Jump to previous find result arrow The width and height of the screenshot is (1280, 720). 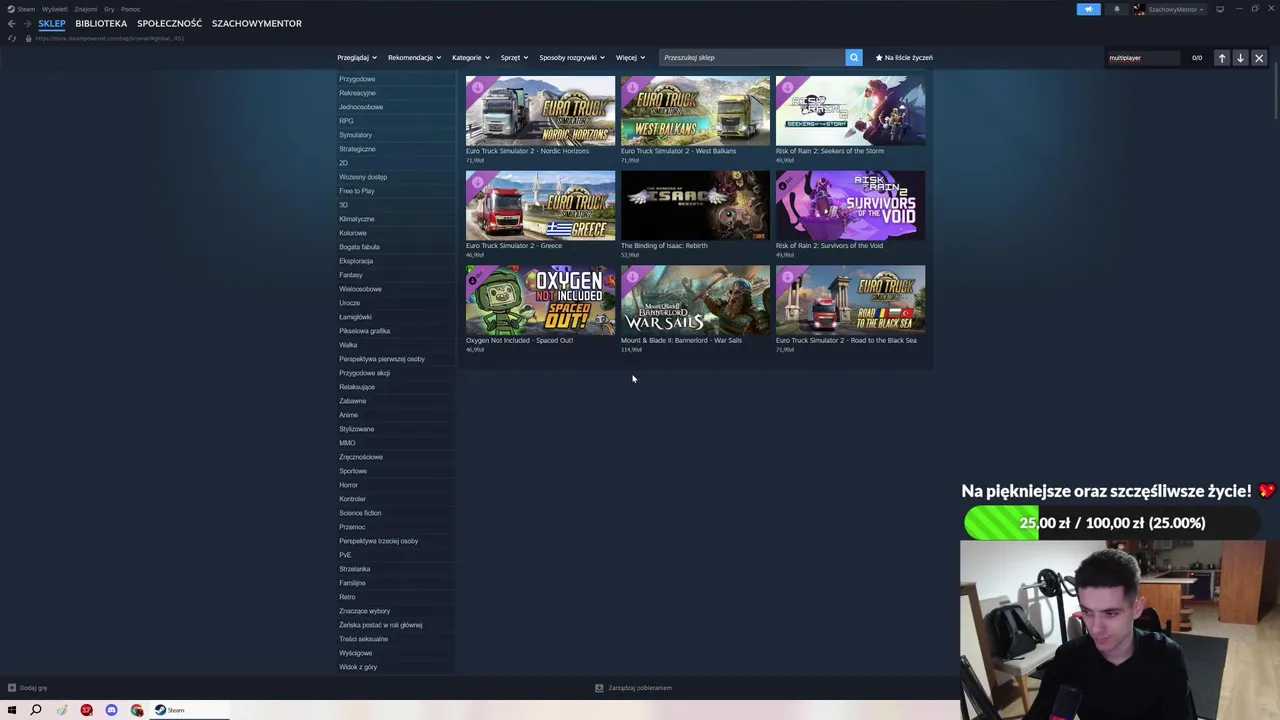point(1222,58)
